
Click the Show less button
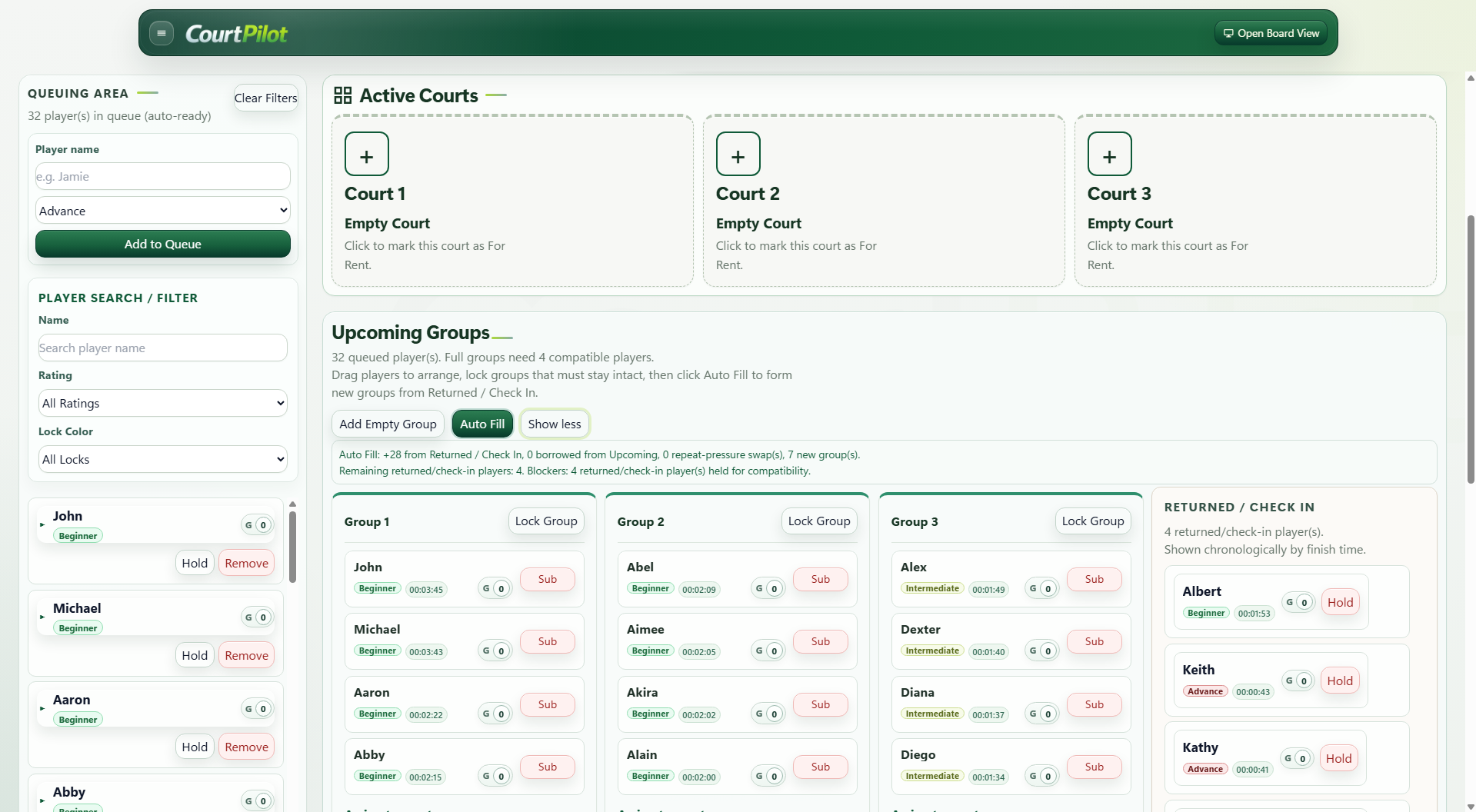click(555, 424)
